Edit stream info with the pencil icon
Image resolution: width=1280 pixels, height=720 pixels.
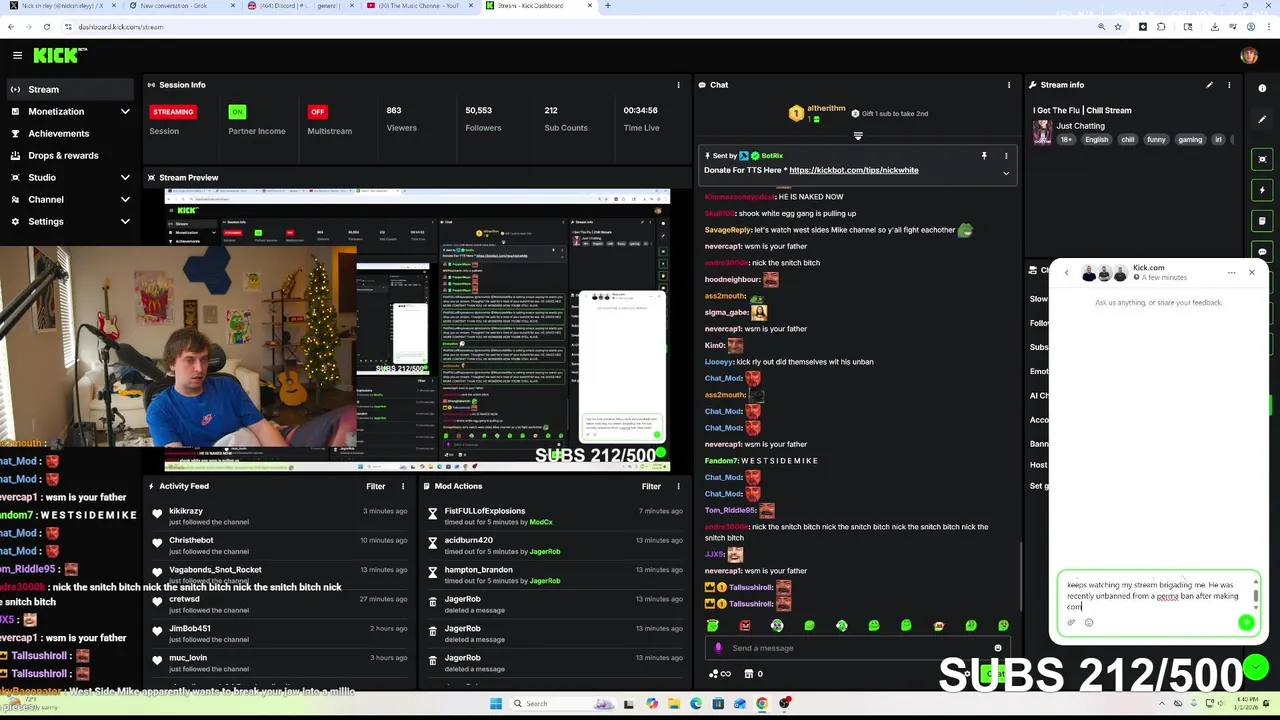click(1209, 85)
